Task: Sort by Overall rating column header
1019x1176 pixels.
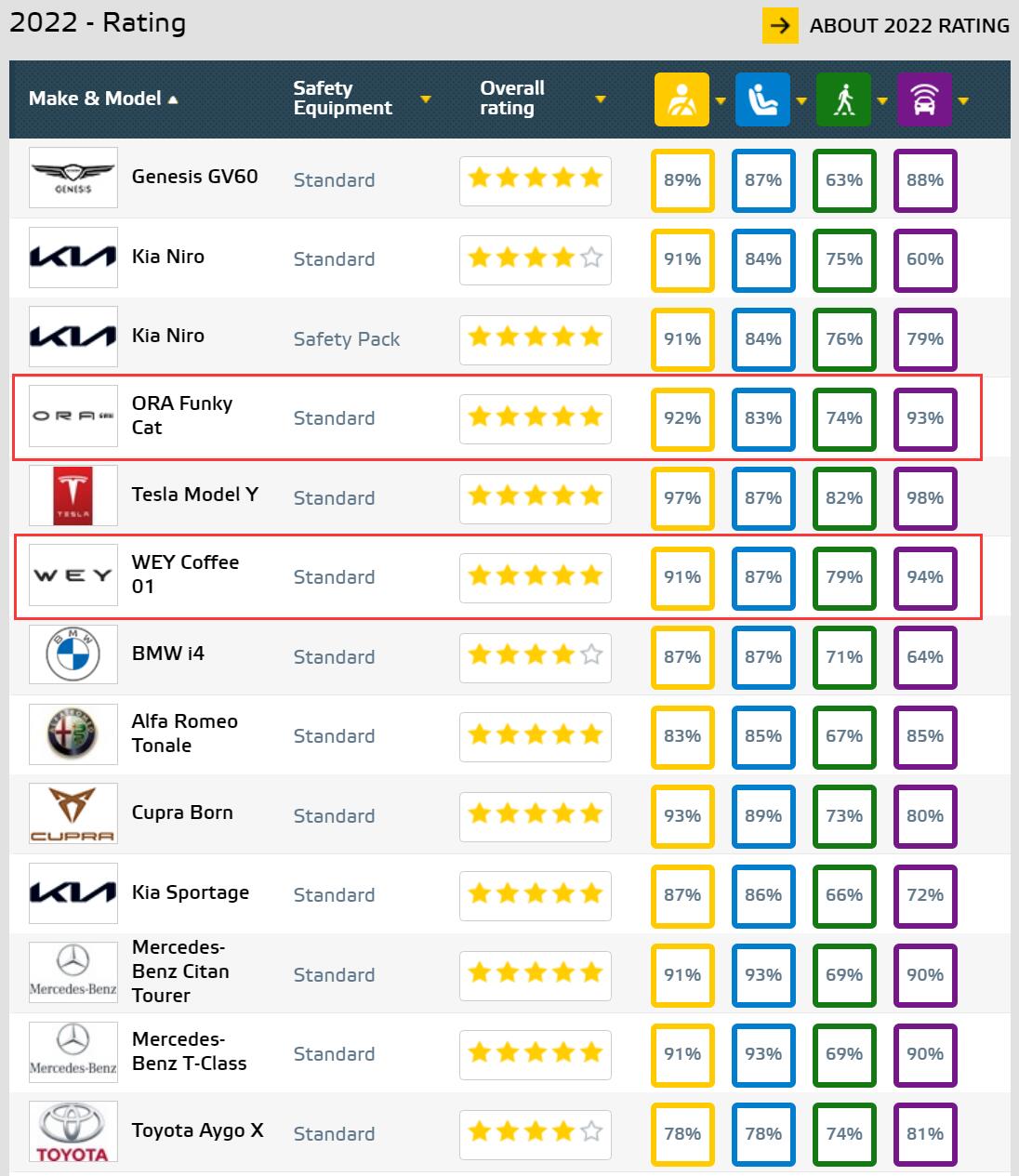Action: pyautogui.click(x=512, y=98)
